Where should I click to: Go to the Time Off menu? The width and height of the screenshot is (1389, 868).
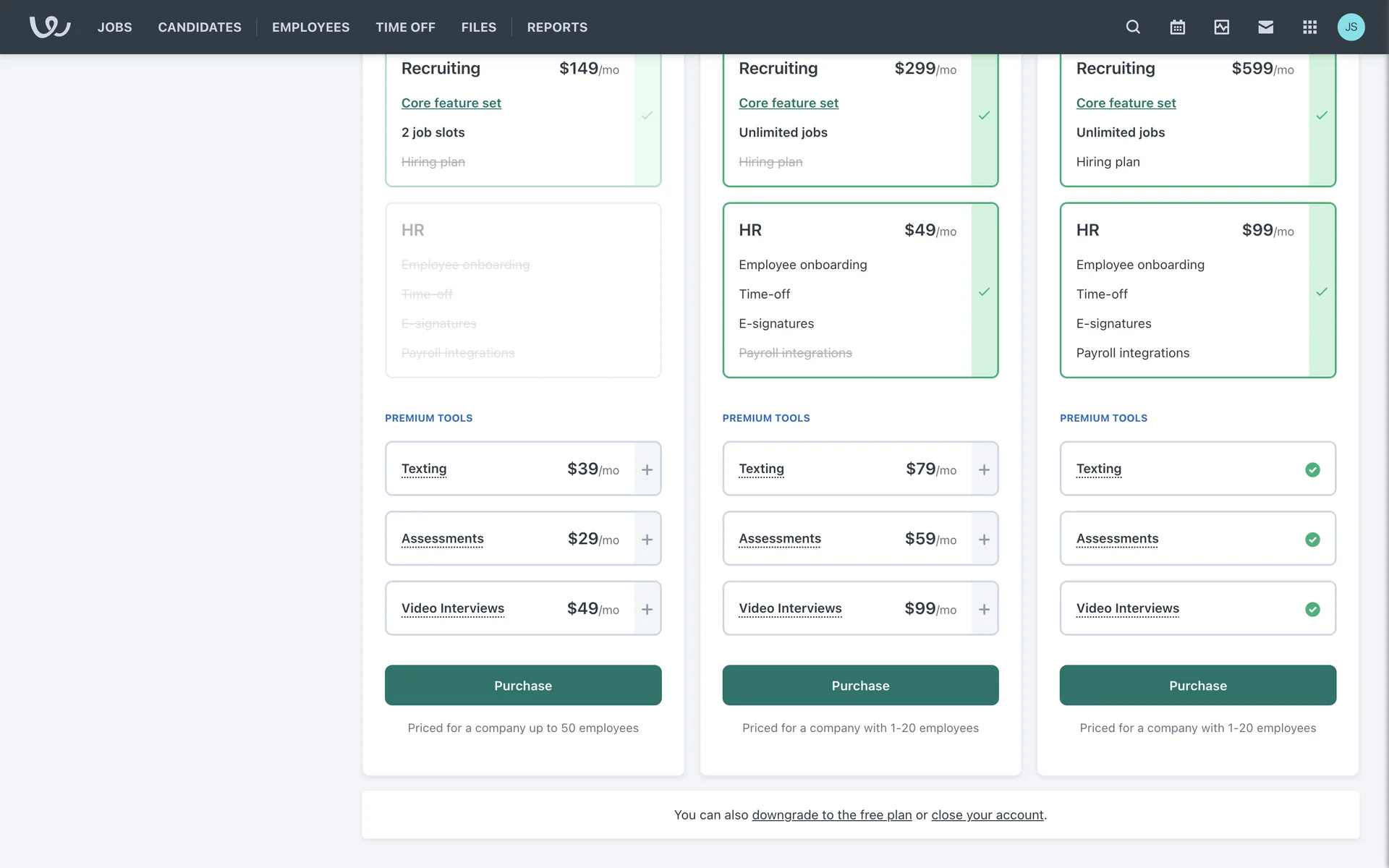[x=405, y=27]
